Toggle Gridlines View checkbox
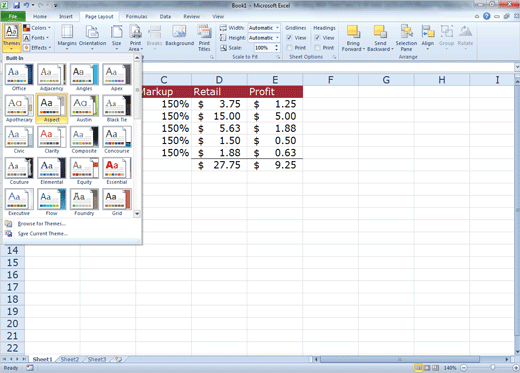Viewport: 520px width, 373px height. tap(289, 38)
